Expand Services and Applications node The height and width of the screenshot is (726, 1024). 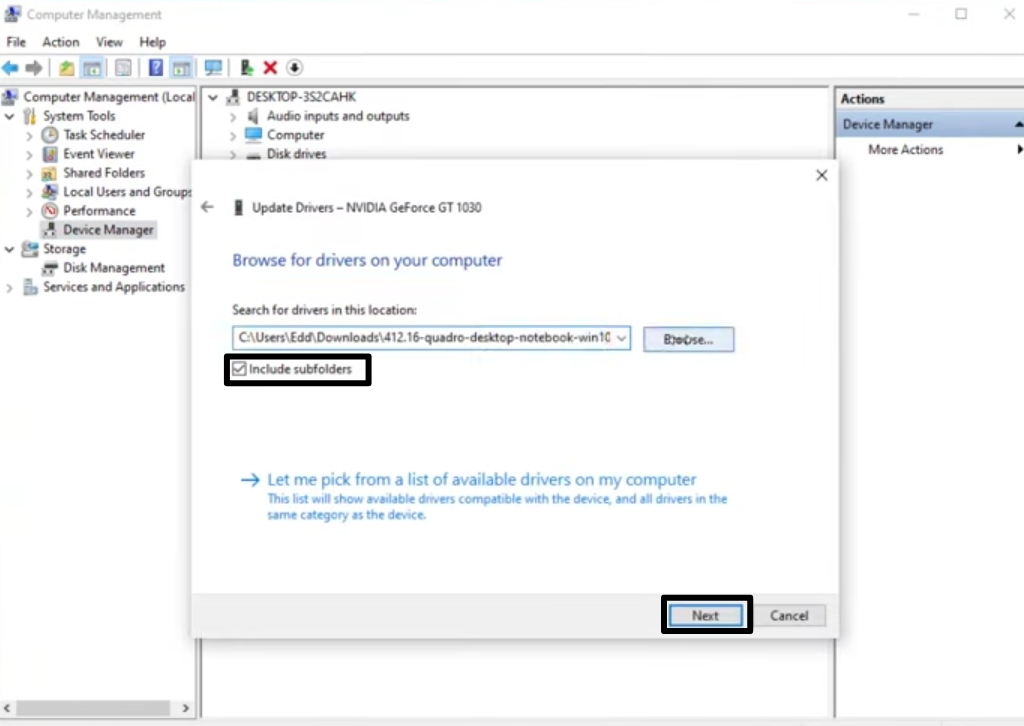point(9,288)
